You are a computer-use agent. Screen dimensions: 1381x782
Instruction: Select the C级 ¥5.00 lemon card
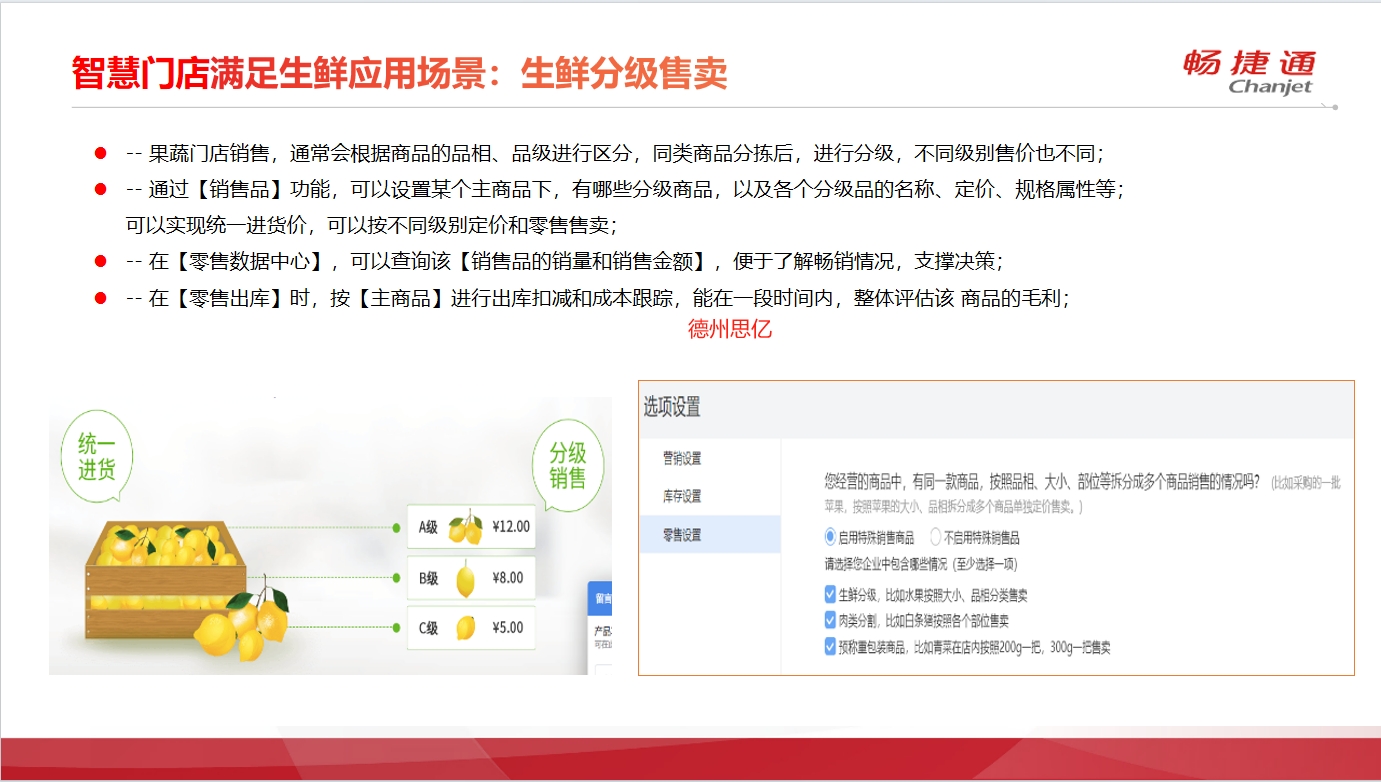(471, 628)
